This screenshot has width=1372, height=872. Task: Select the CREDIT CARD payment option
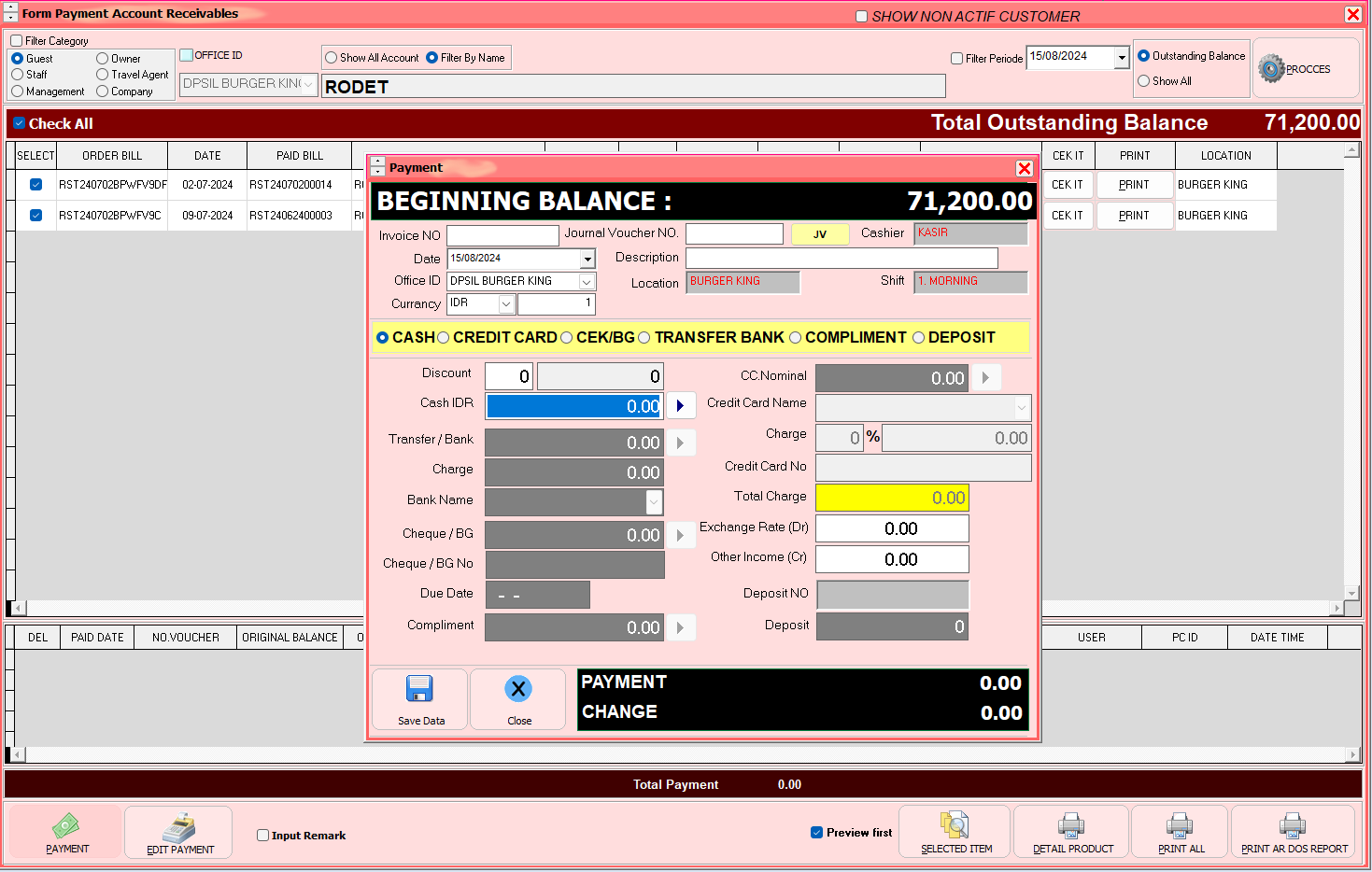[444, 338]
